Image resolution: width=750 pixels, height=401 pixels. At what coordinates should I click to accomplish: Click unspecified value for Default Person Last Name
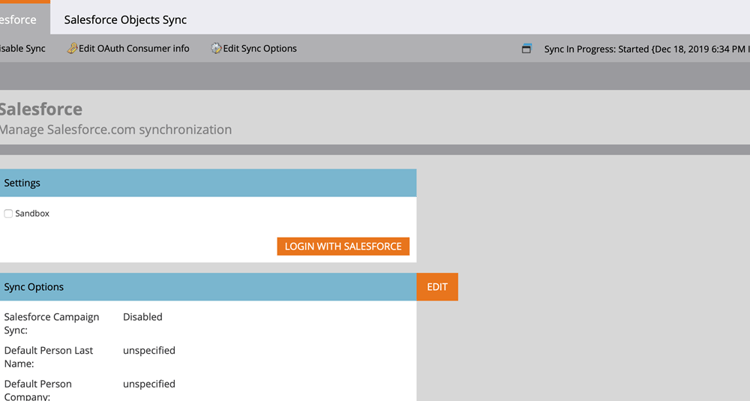coord(149,350)
